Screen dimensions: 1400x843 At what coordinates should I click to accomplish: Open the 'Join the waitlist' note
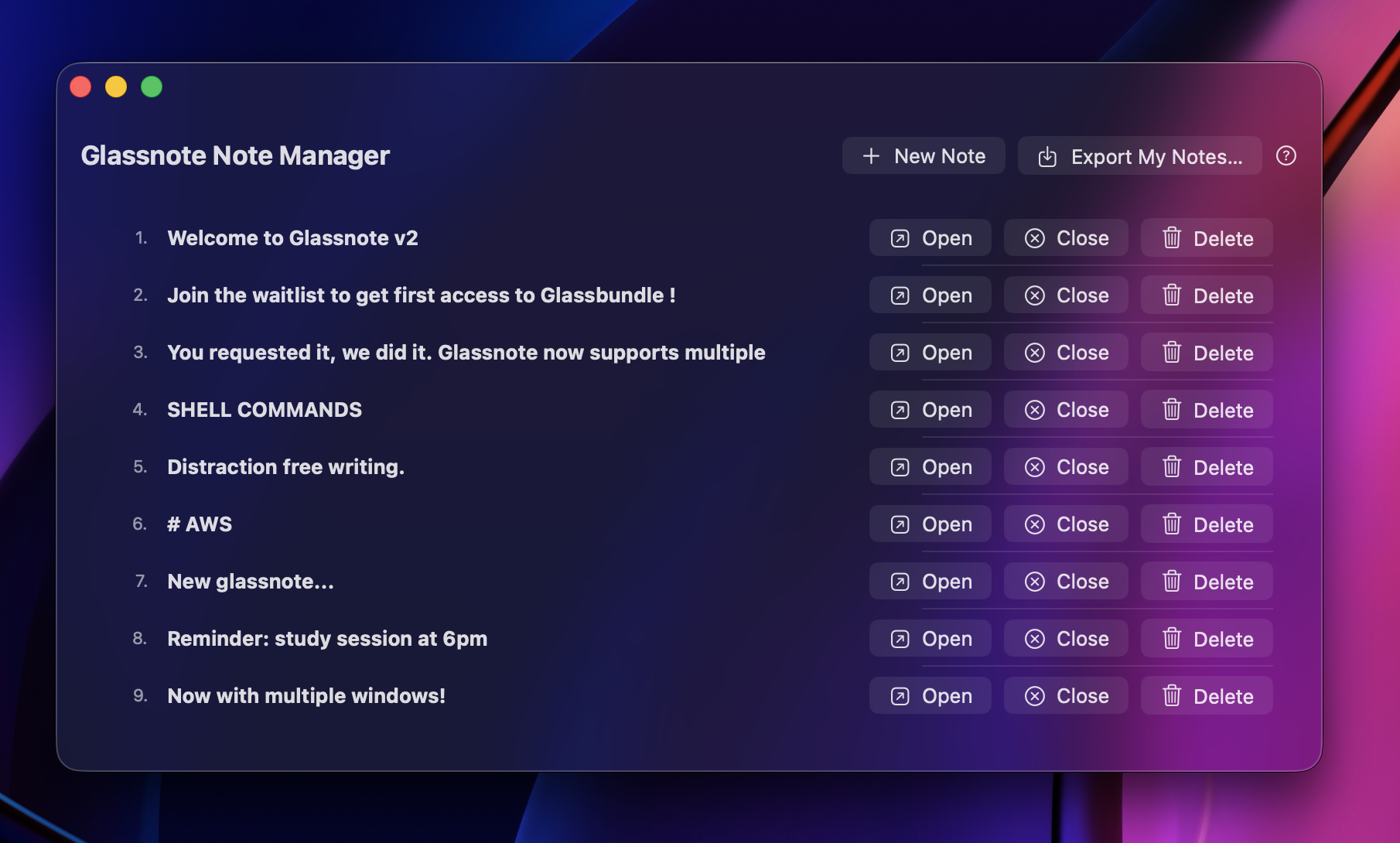[930, 295]
